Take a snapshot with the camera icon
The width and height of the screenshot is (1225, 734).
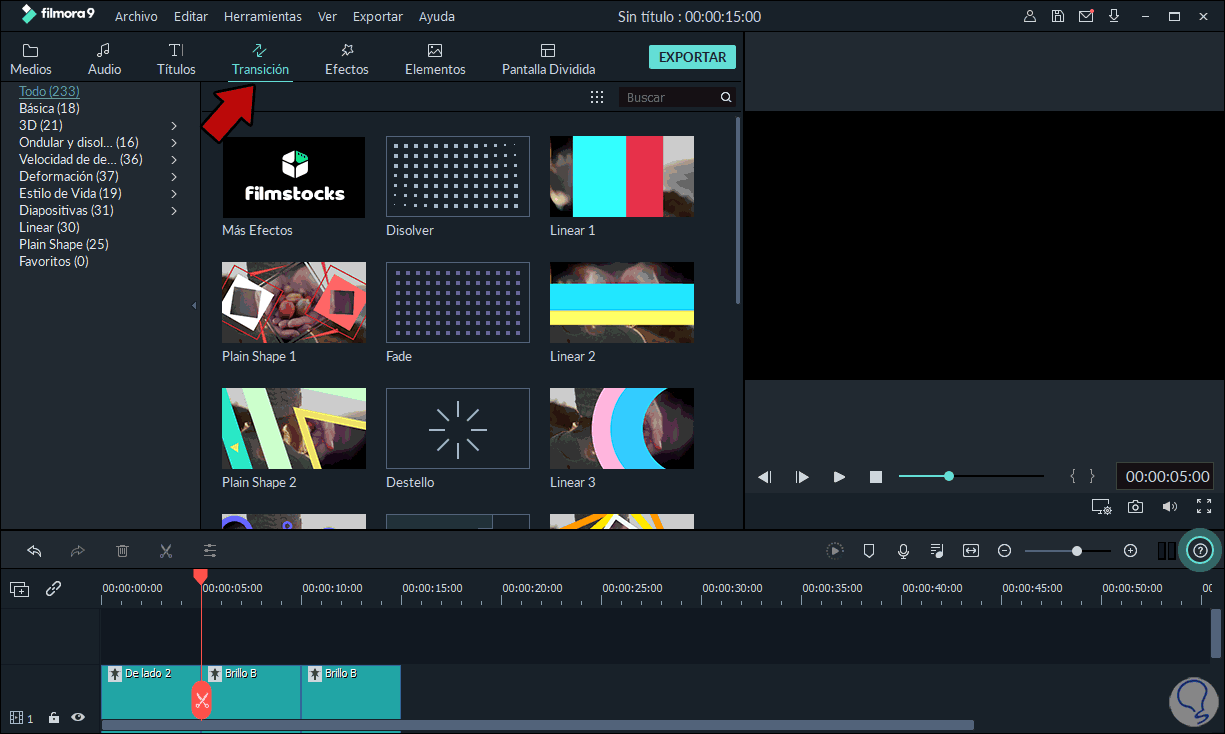point(1135,506)
